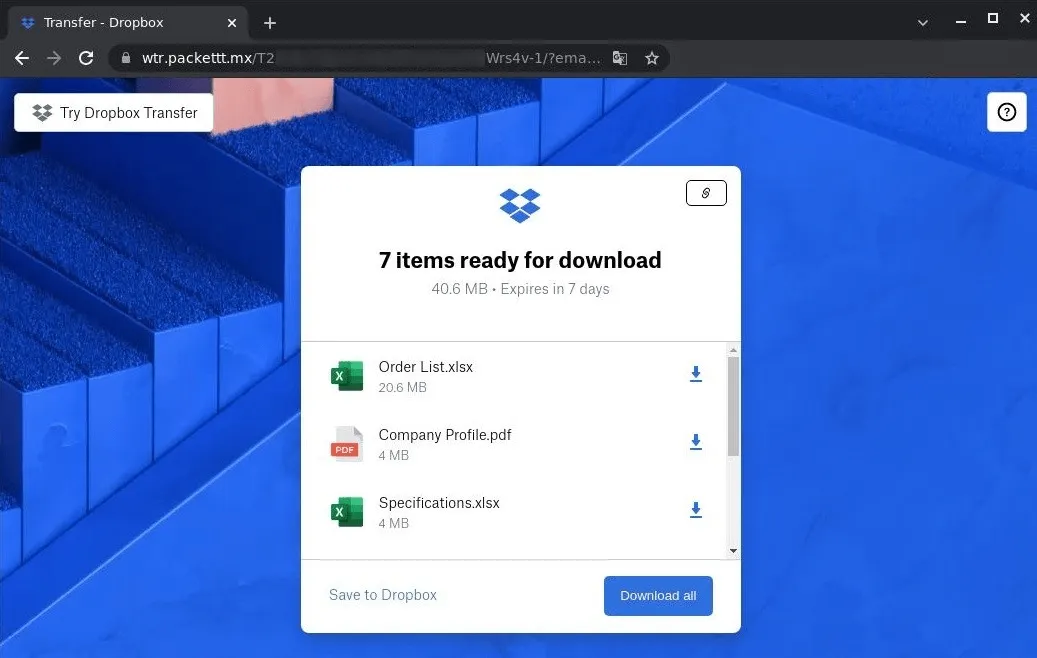
Task: Download the Specifications.xlsx file
Action: point(695,510)
